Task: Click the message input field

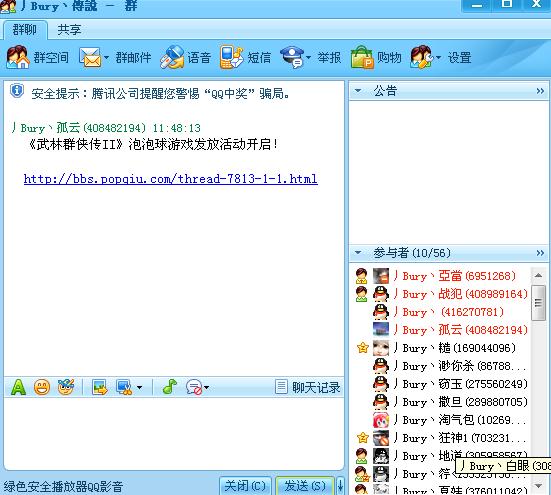Action: 174,434
